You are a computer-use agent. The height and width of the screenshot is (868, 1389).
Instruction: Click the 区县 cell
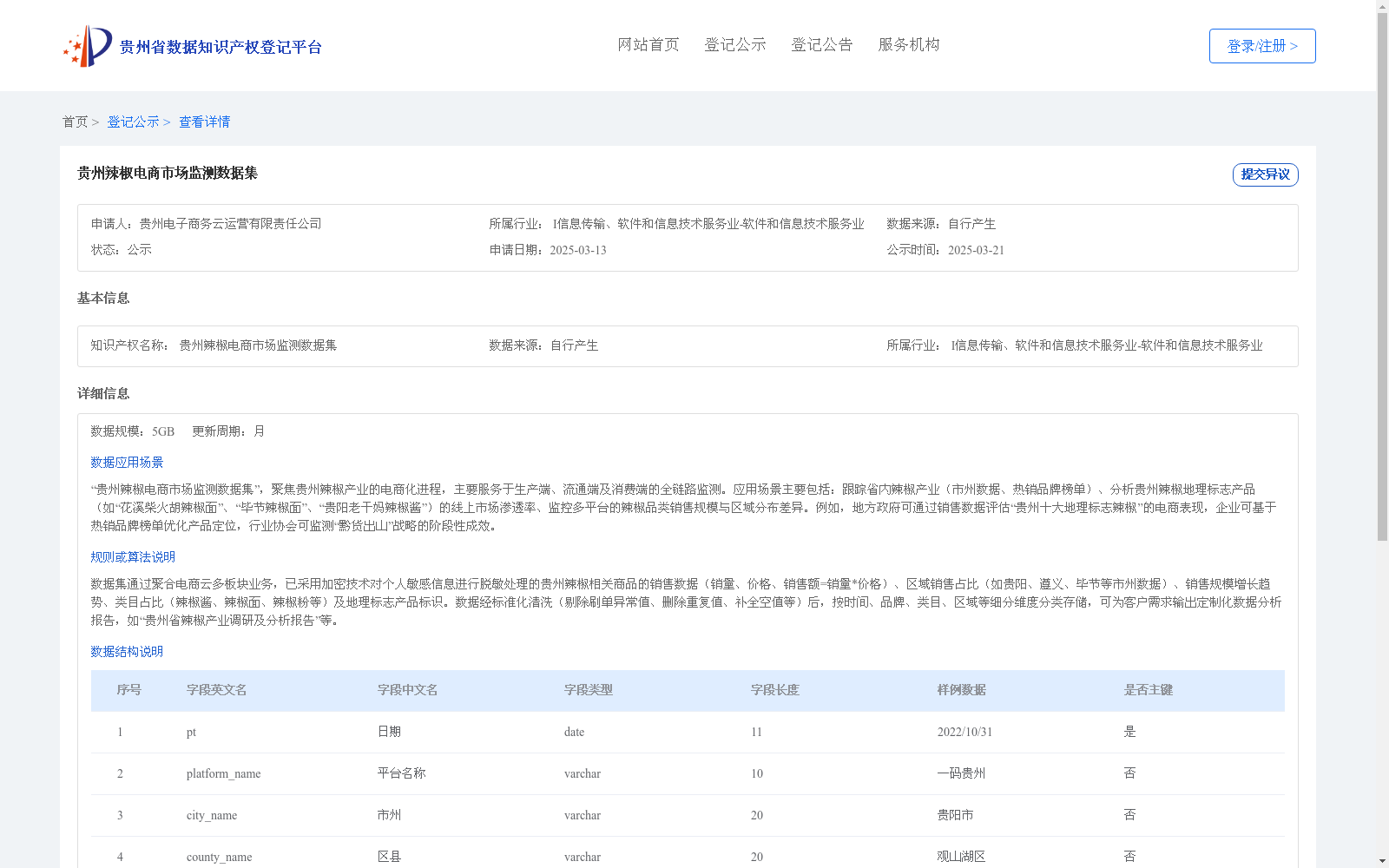(x=390, y=857)
